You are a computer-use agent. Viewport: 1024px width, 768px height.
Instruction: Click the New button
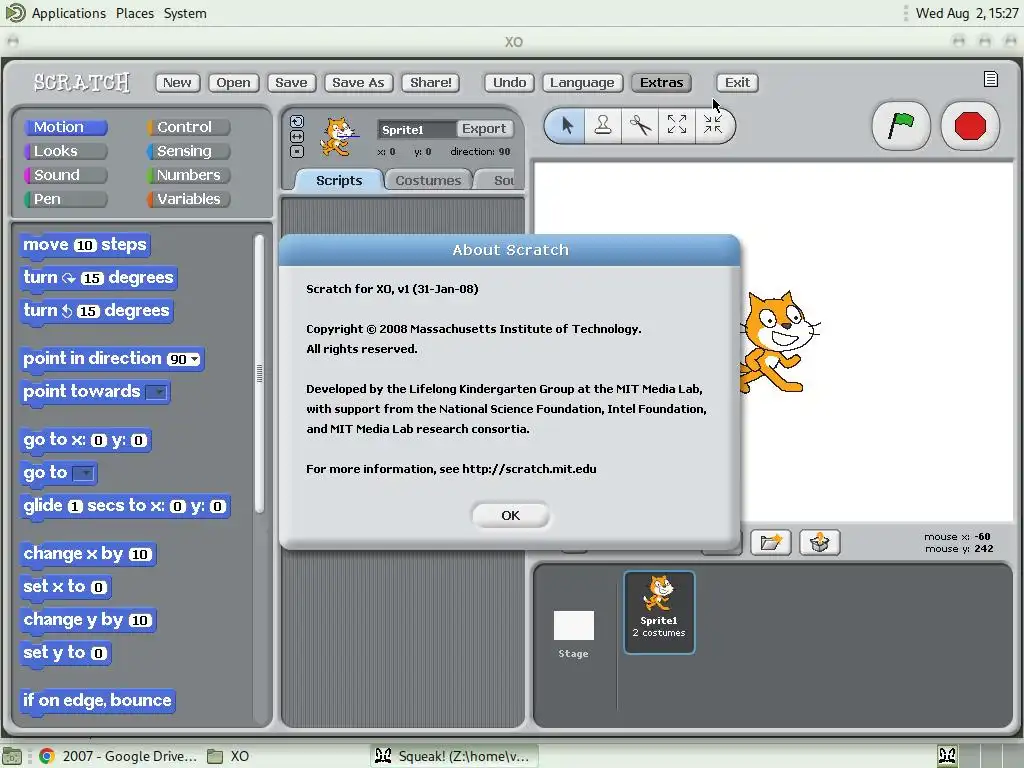pos(177,82)
